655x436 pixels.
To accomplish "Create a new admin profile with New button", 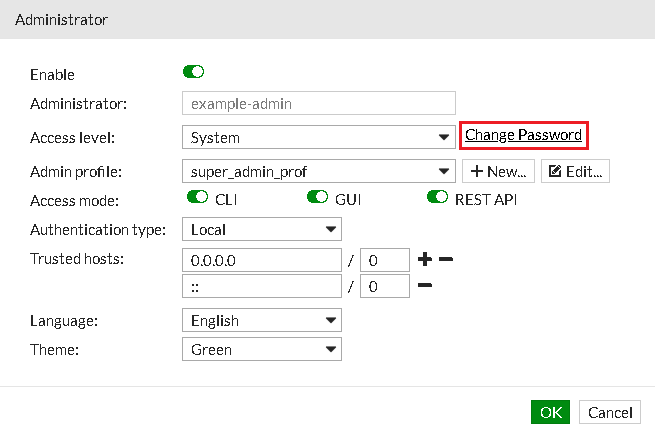I will 498,171.
